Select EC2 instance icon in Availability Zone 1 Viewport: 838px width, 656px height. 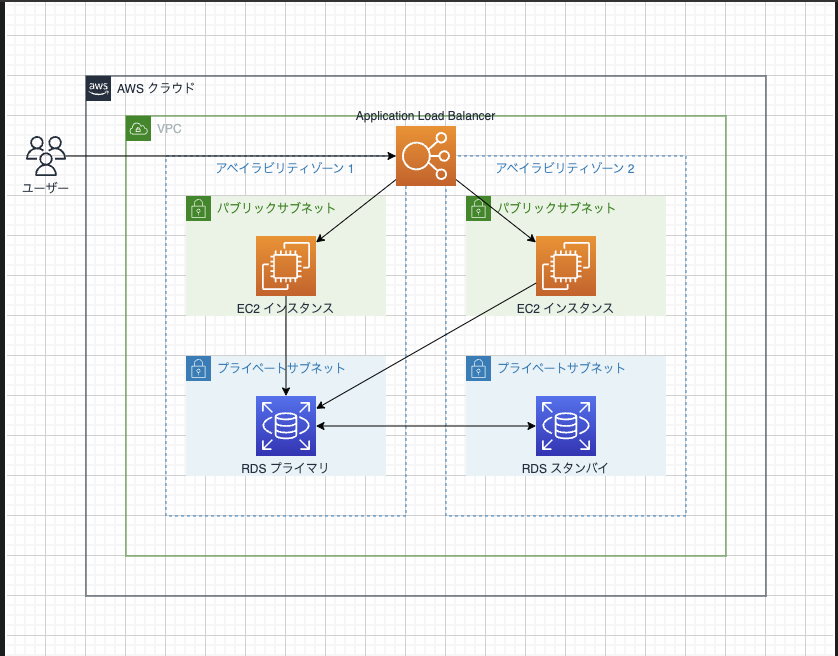286,266
